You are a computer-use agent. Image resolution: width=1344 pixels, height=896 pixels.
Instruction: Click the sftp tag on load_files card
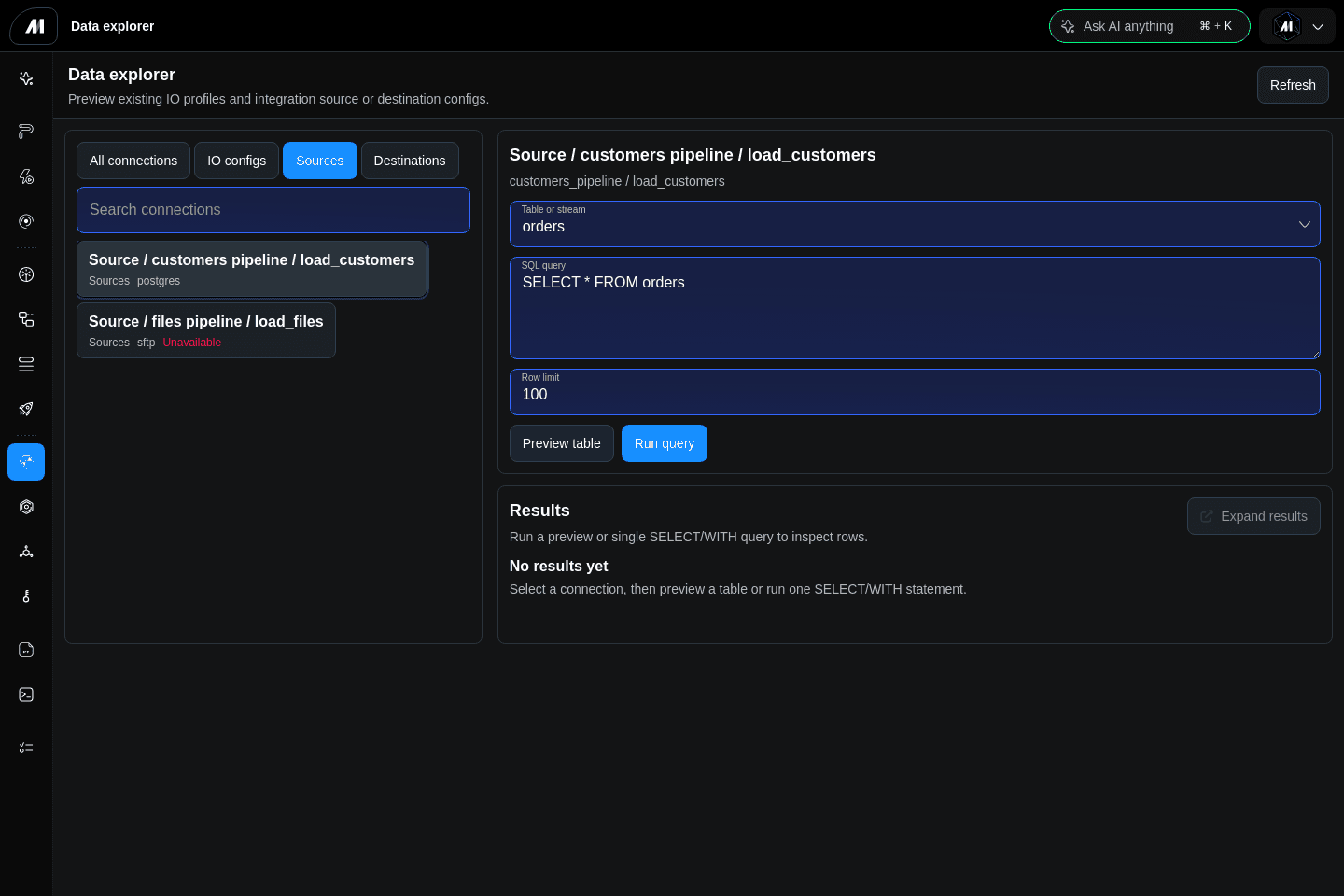pyautogui.click(x=147, y=343)
